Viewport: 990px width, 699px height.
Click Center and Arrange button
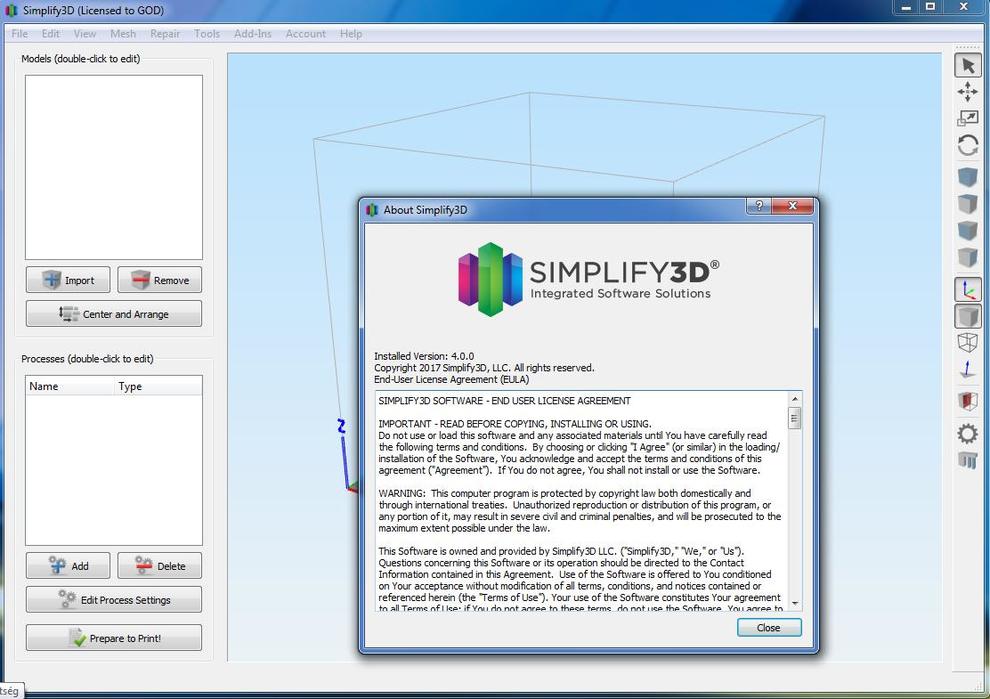coord(114,314)
